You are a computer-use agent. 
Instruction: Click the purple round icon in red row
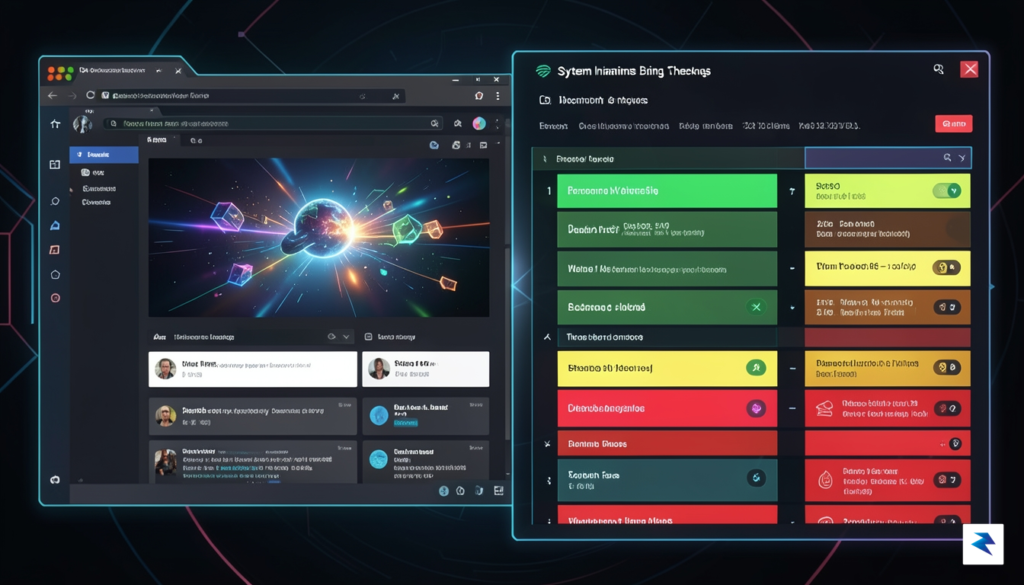(756, 409)
